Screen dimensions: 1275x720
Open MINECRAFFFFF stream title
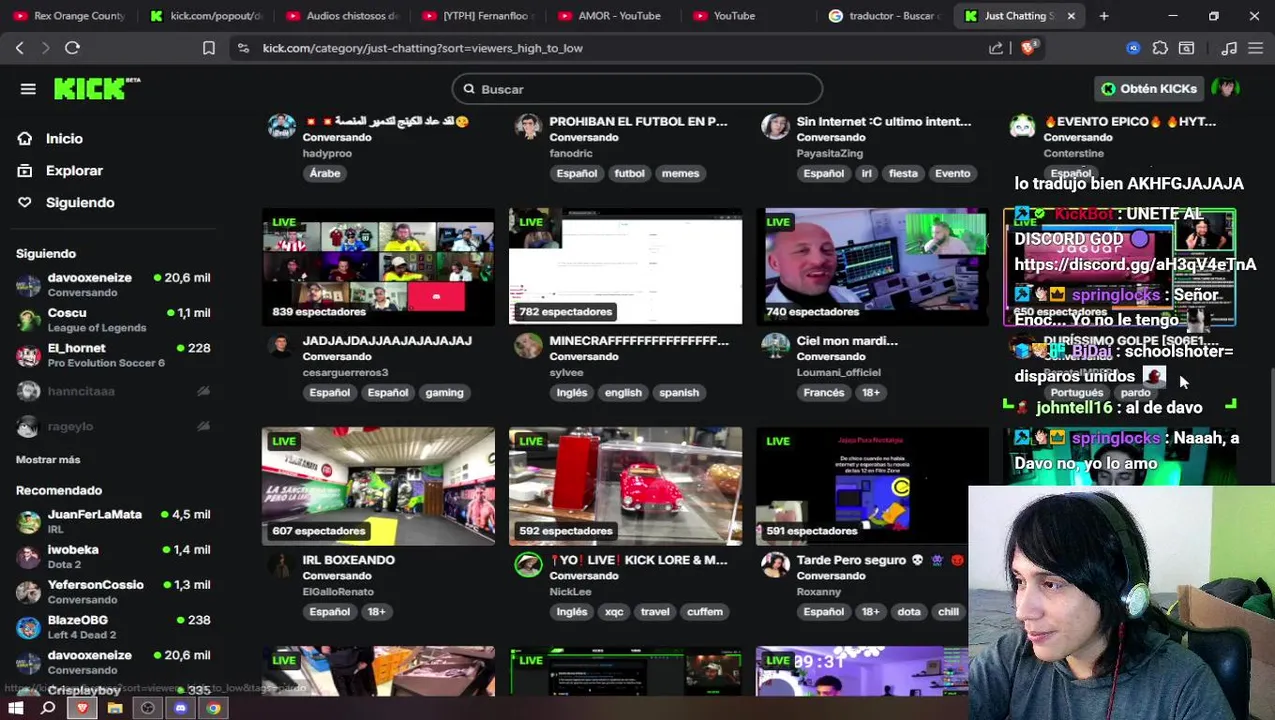click(639, 341)
